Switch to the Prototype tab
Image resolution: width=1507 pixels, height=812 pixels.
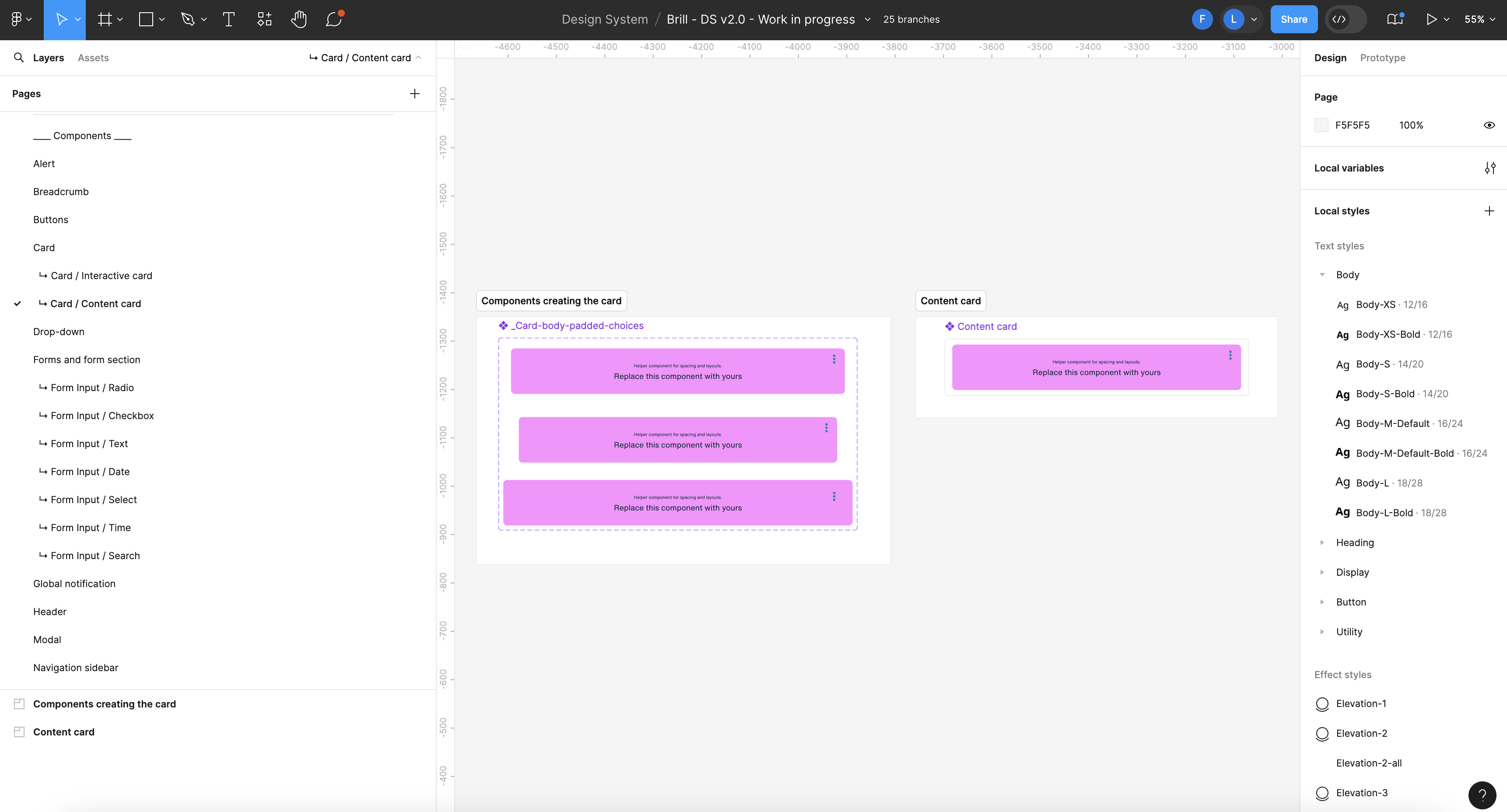tap(1383, 57)
